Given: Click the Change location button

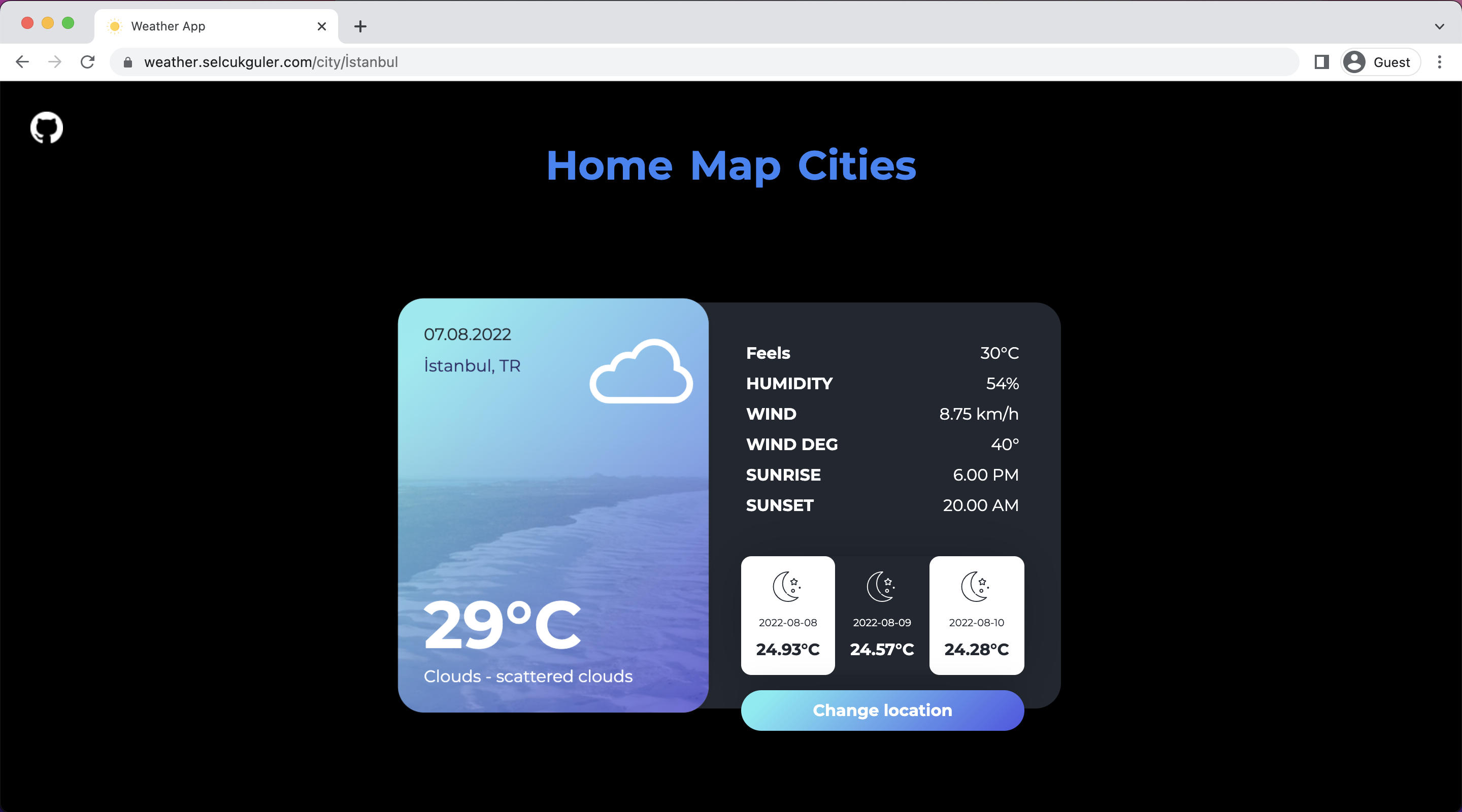Looking at the screenshot, I should 882,710.
